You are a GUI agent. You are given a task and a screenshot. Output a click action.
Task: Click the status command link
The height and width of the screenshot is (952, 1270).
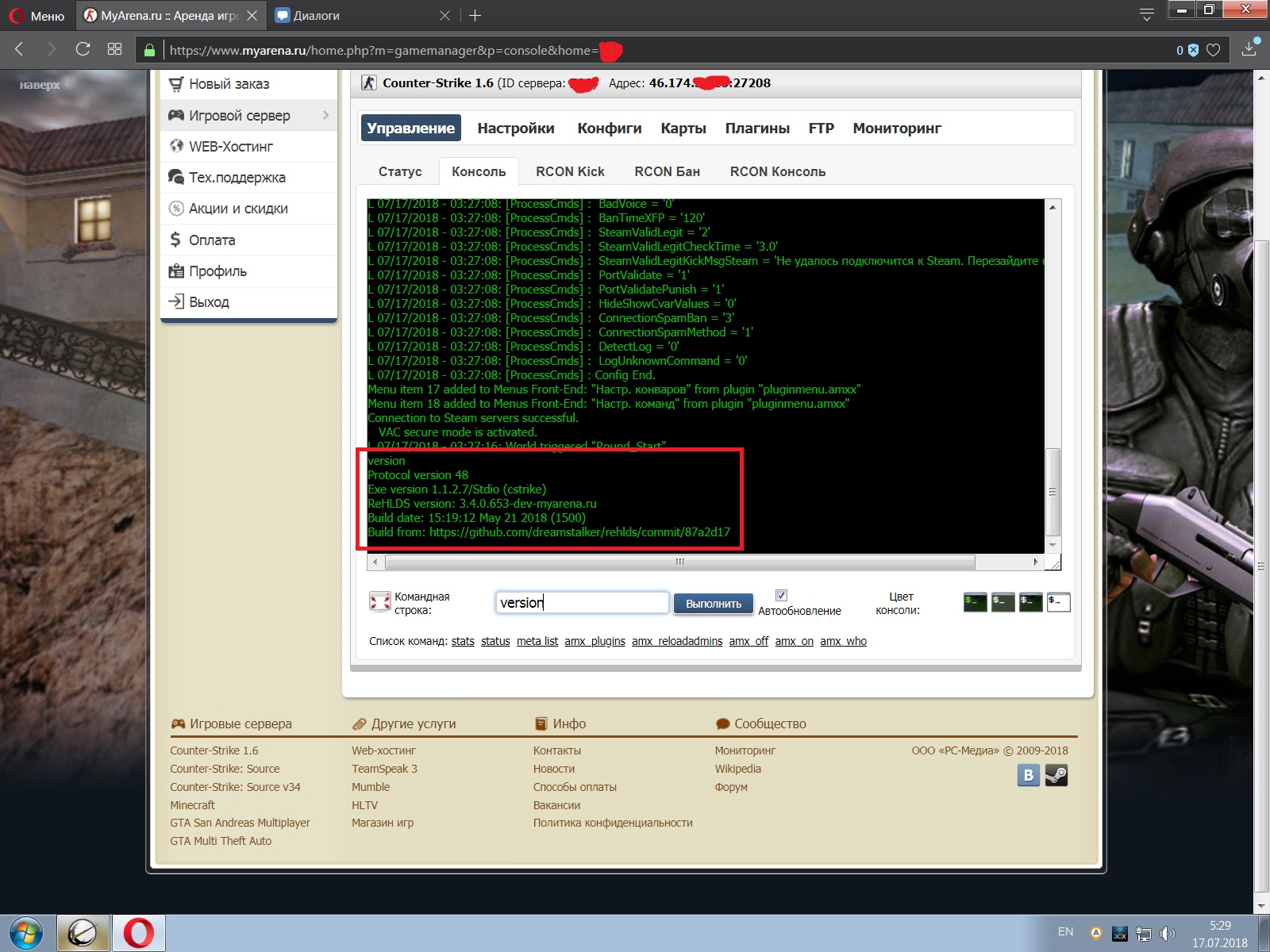tap(495, 641)
